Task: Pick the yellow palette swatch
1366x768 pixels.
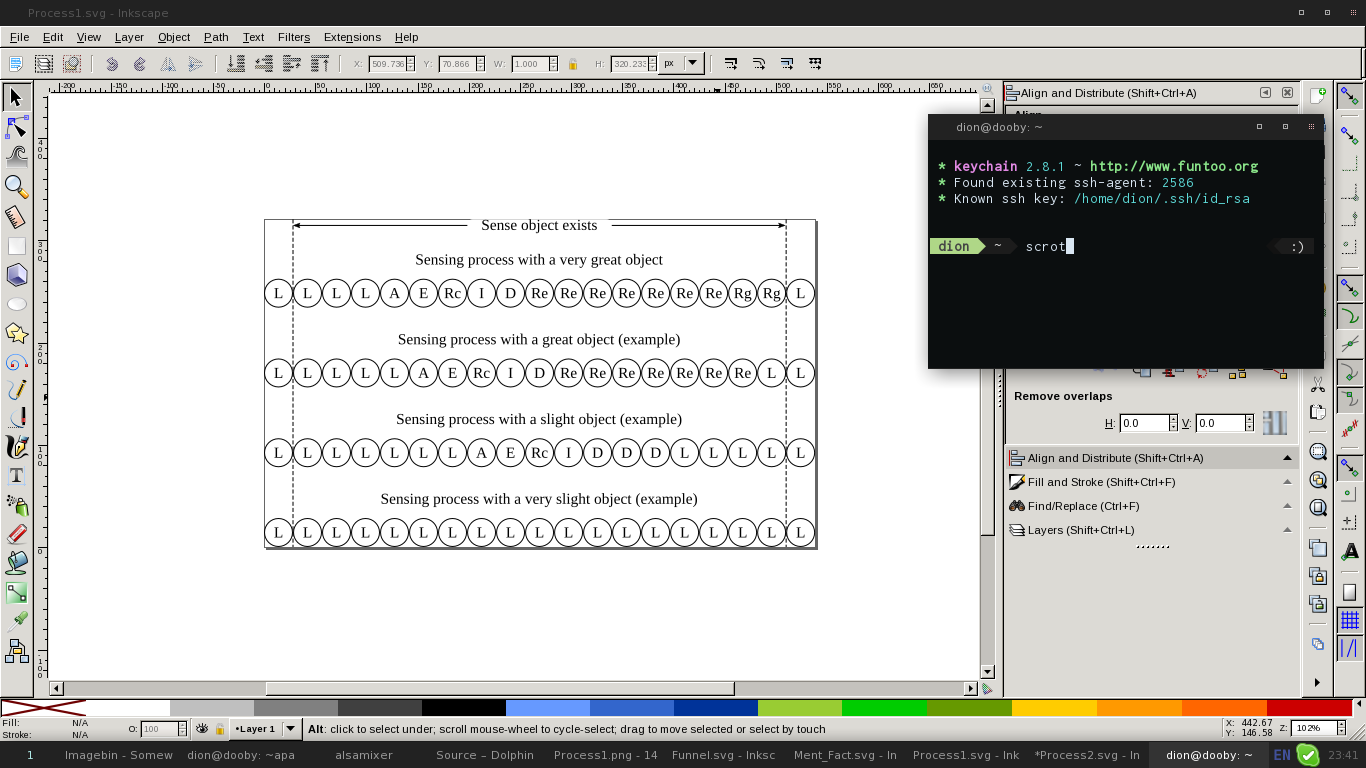Action: pos(1054,708)
